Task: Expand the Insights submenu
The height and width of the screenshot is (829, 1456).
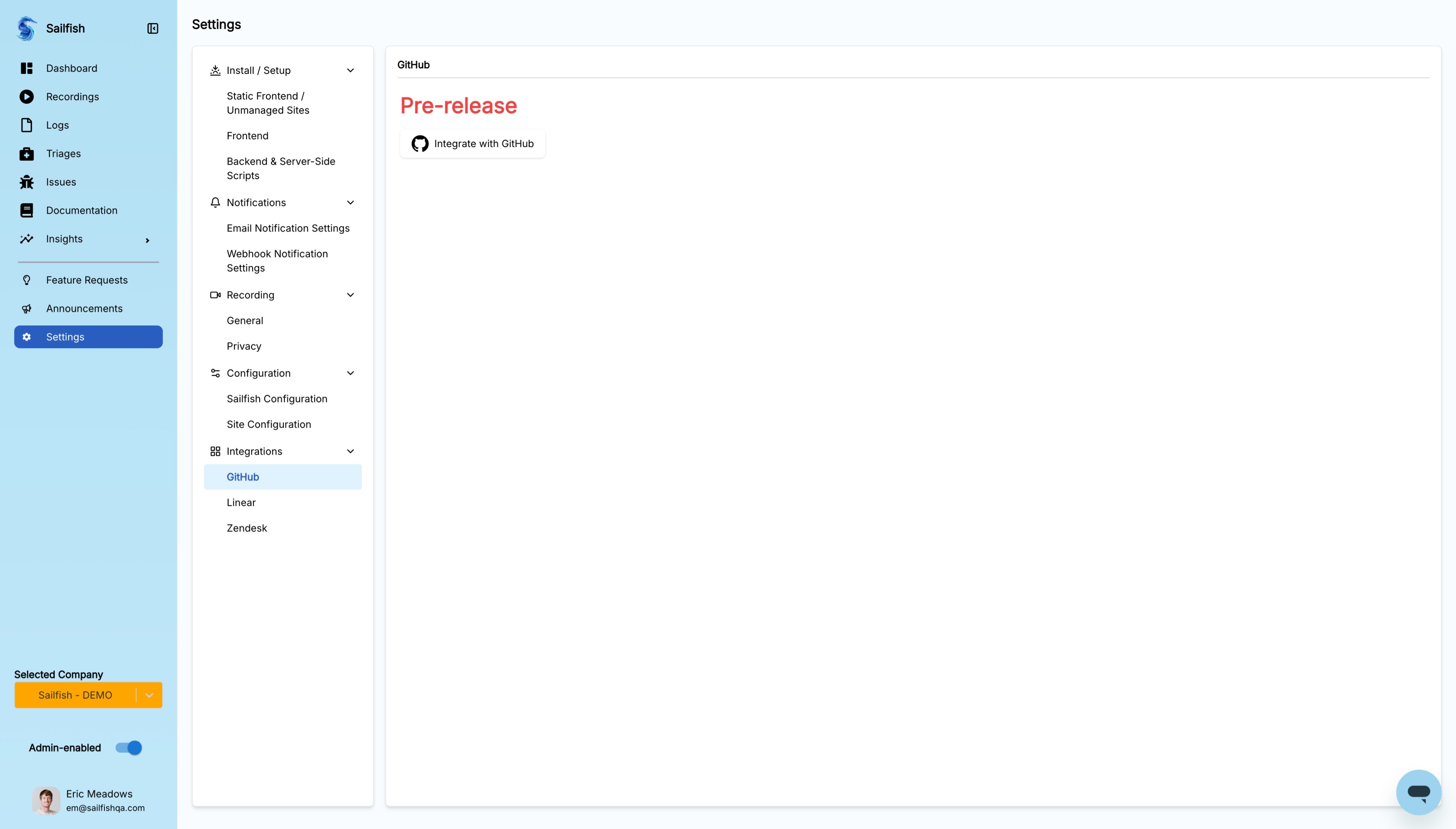Action: [147, 240]
